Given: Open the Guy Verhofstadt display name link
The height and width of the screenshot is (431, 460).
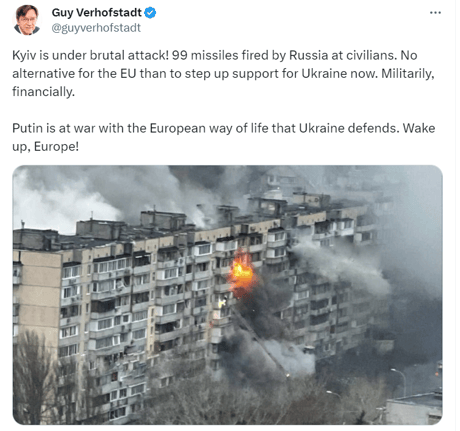Looking at the screenshot, I should click(97, 13).
